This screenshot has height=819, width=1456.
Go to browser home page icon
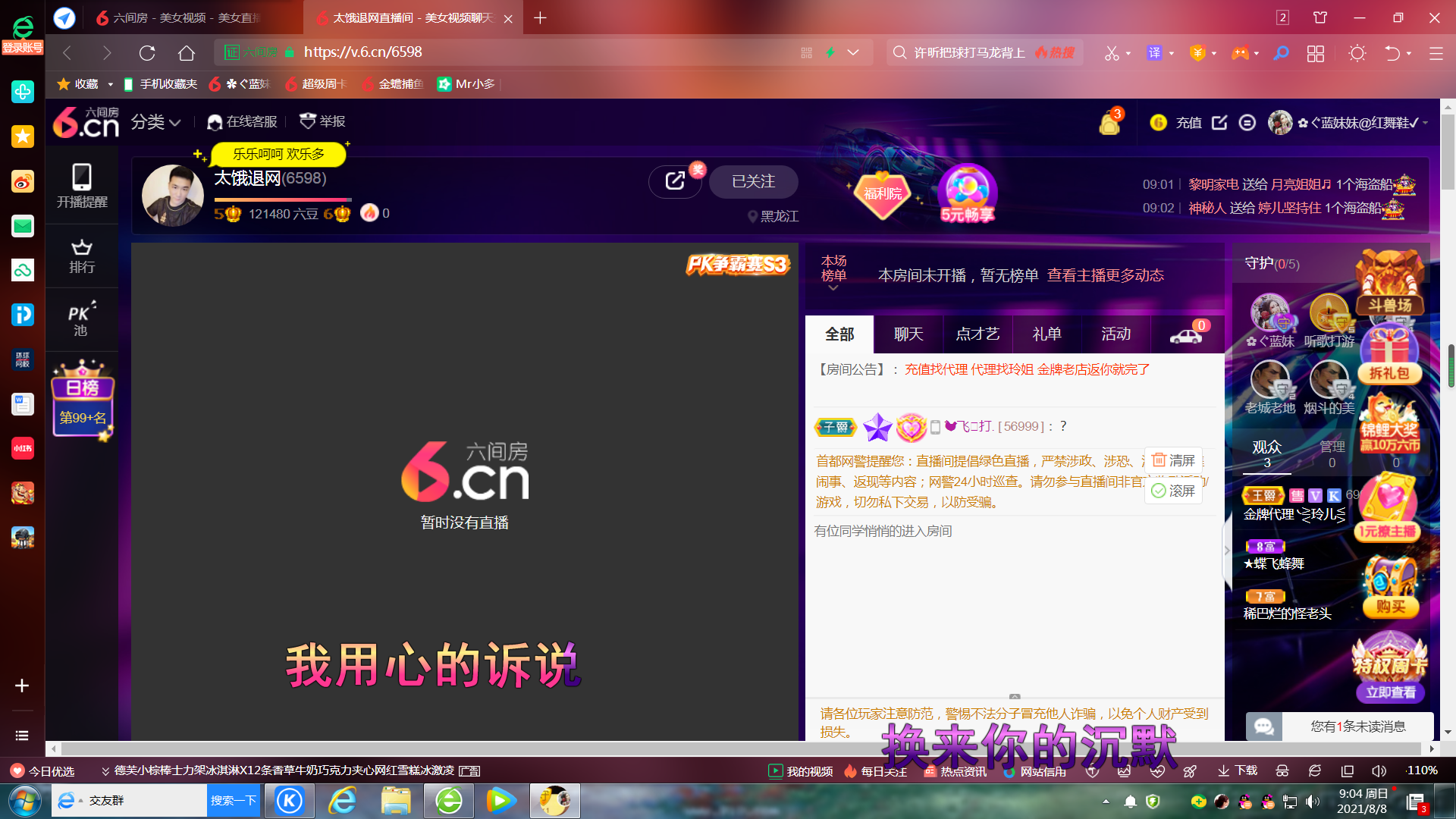[x=187, y=52]
